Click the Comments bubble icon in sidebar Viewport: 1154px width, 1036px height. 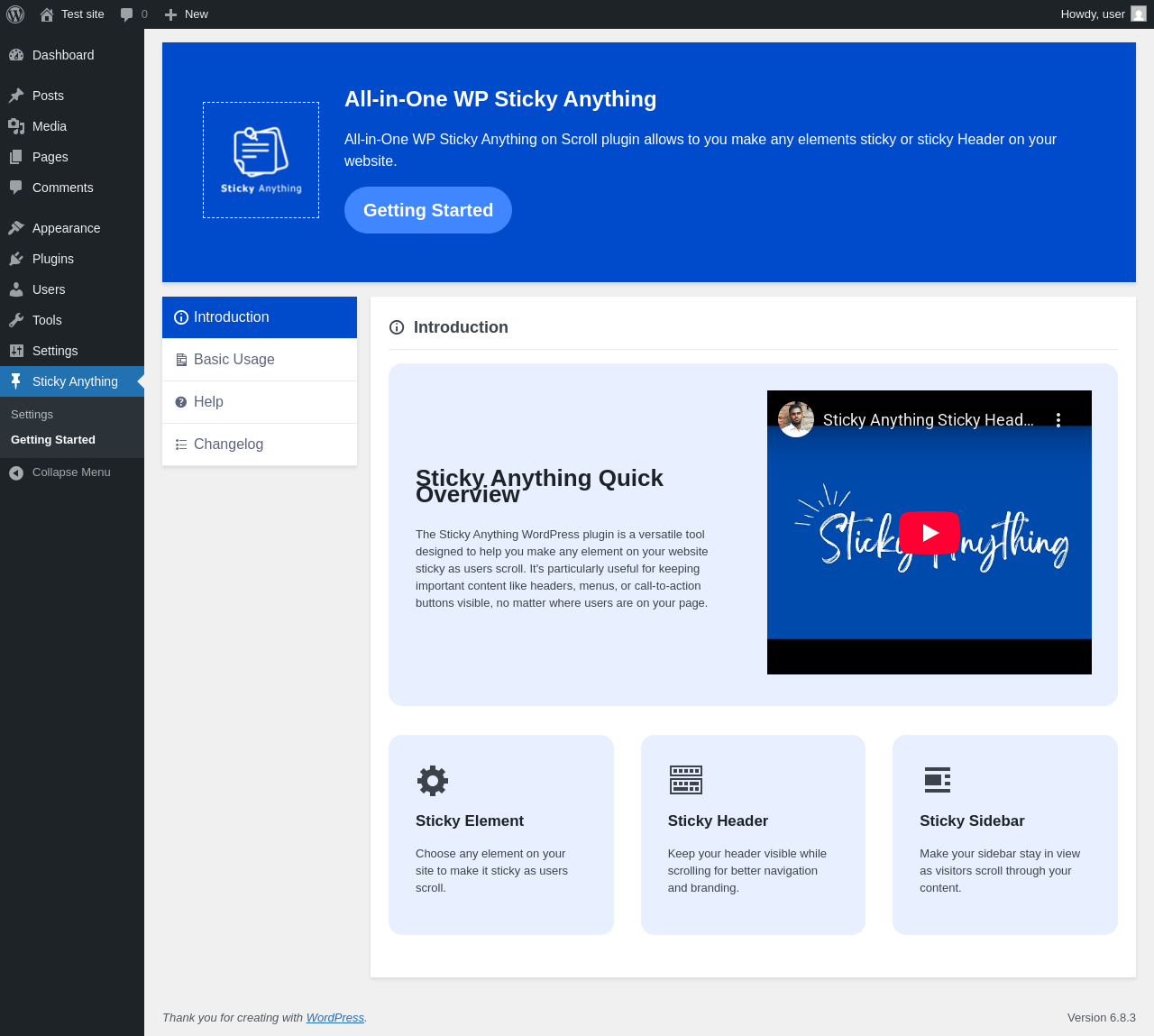click(16, 188)
